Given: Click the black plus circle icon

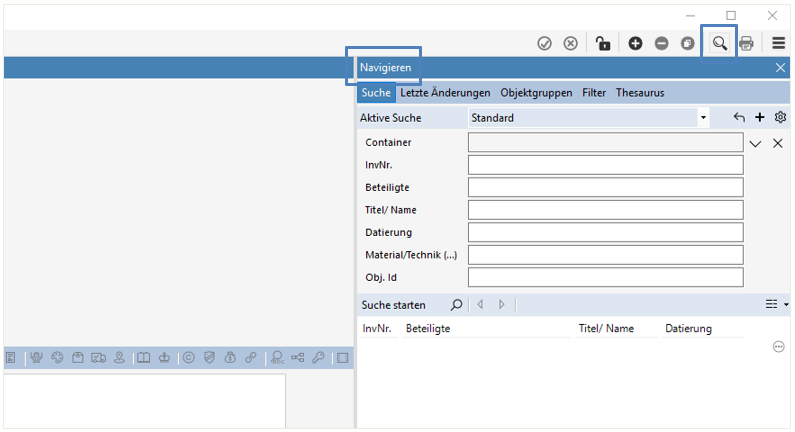Looking at the screenshot, I should pos(635,43).
